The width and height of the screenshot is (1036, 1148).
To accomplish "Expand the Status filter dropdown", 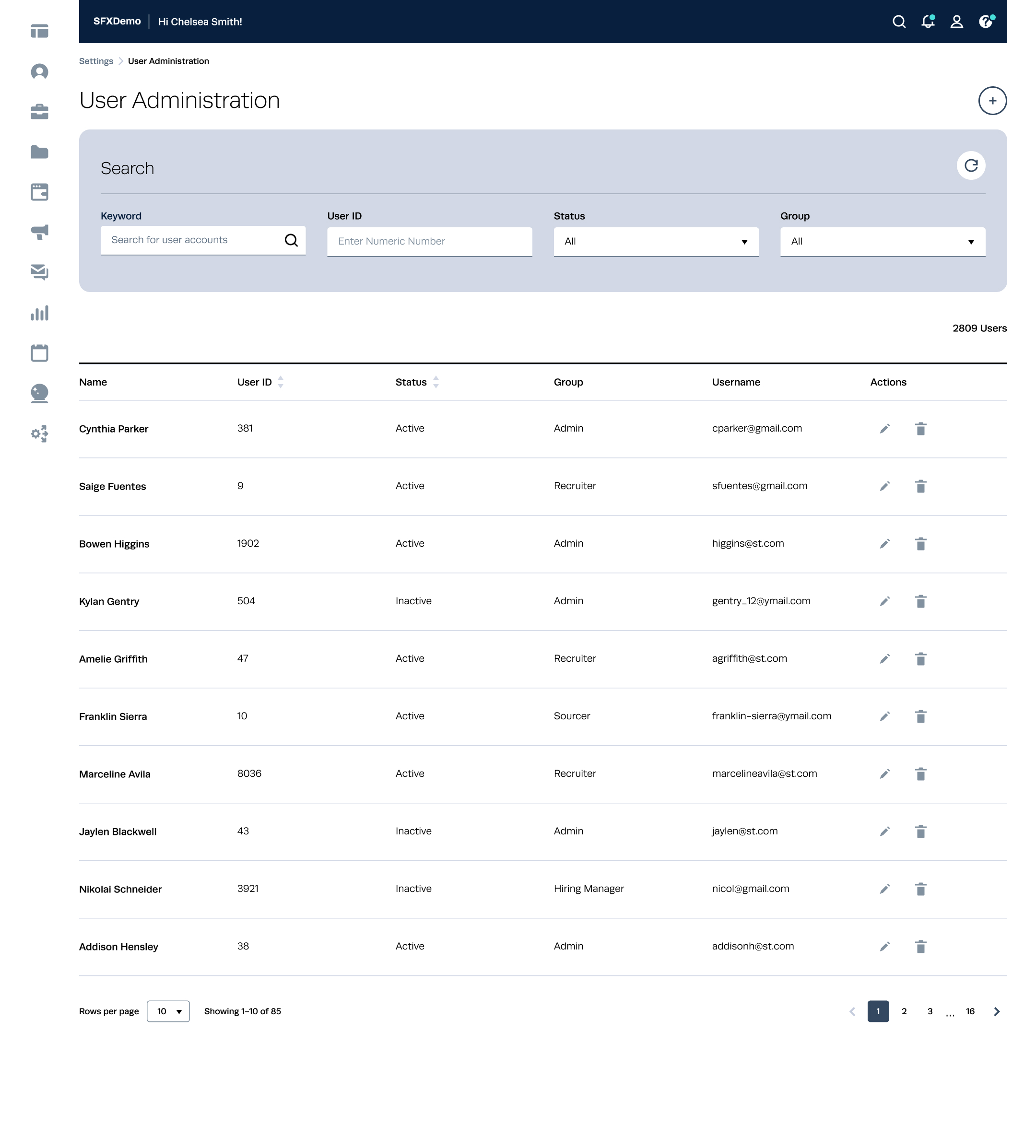I will point(656,241).
